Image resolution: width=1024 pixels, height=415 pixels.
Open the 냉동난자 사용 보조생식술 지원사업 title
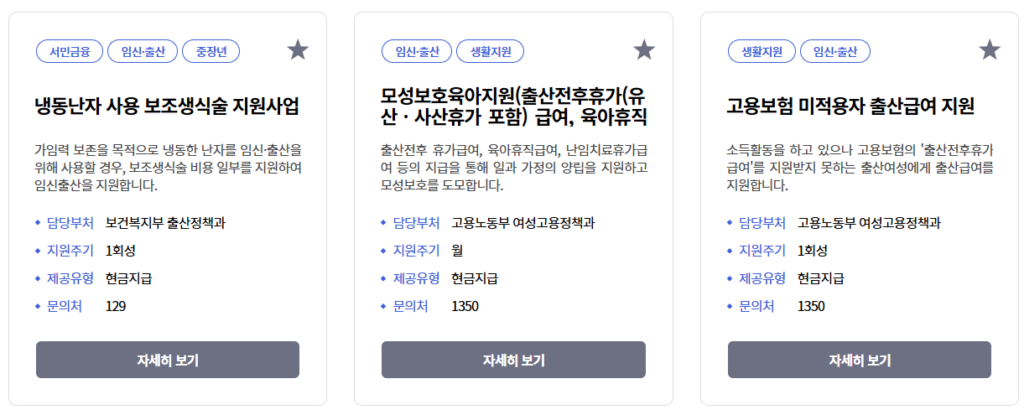(167, 106)
